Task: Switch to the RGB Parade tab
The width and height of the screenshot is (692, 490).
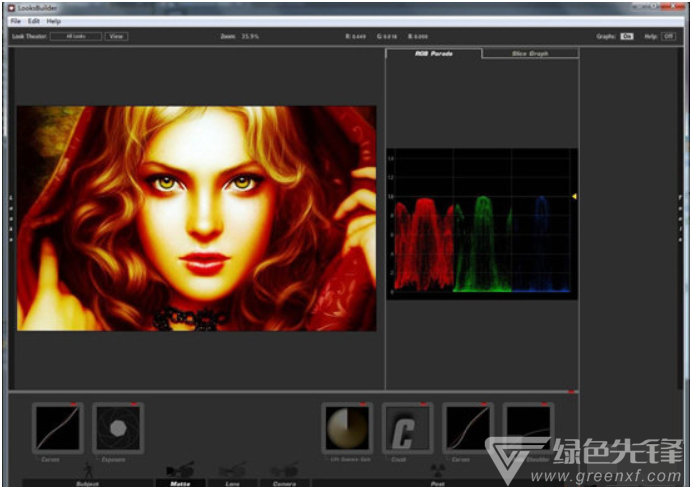Action: click(434, 53)
